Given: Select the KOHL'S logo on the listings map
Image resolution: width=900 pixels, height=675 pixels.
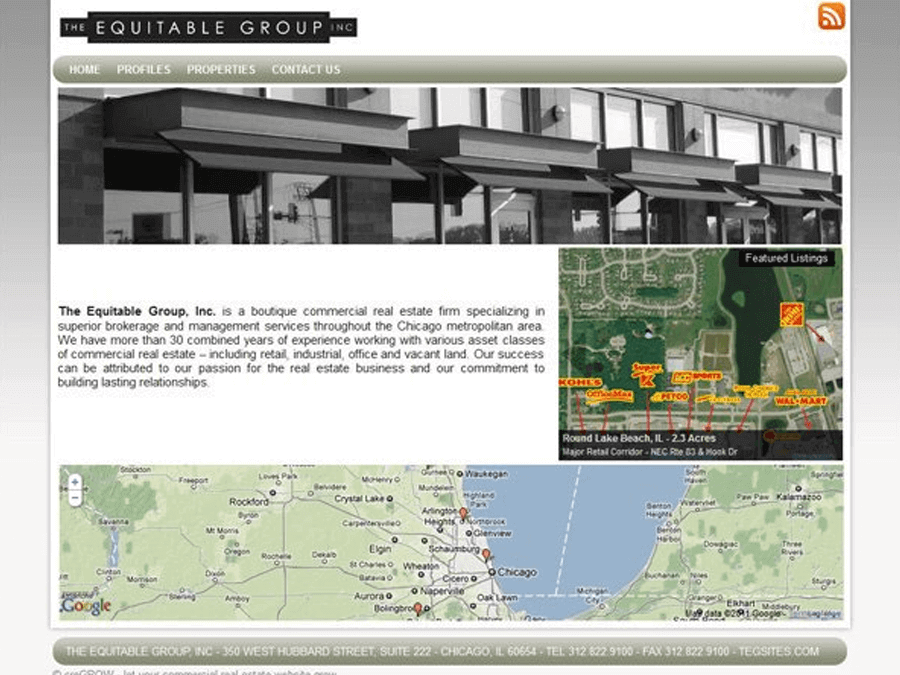Looking at the screenshot, I should click(x=579, y=381).
